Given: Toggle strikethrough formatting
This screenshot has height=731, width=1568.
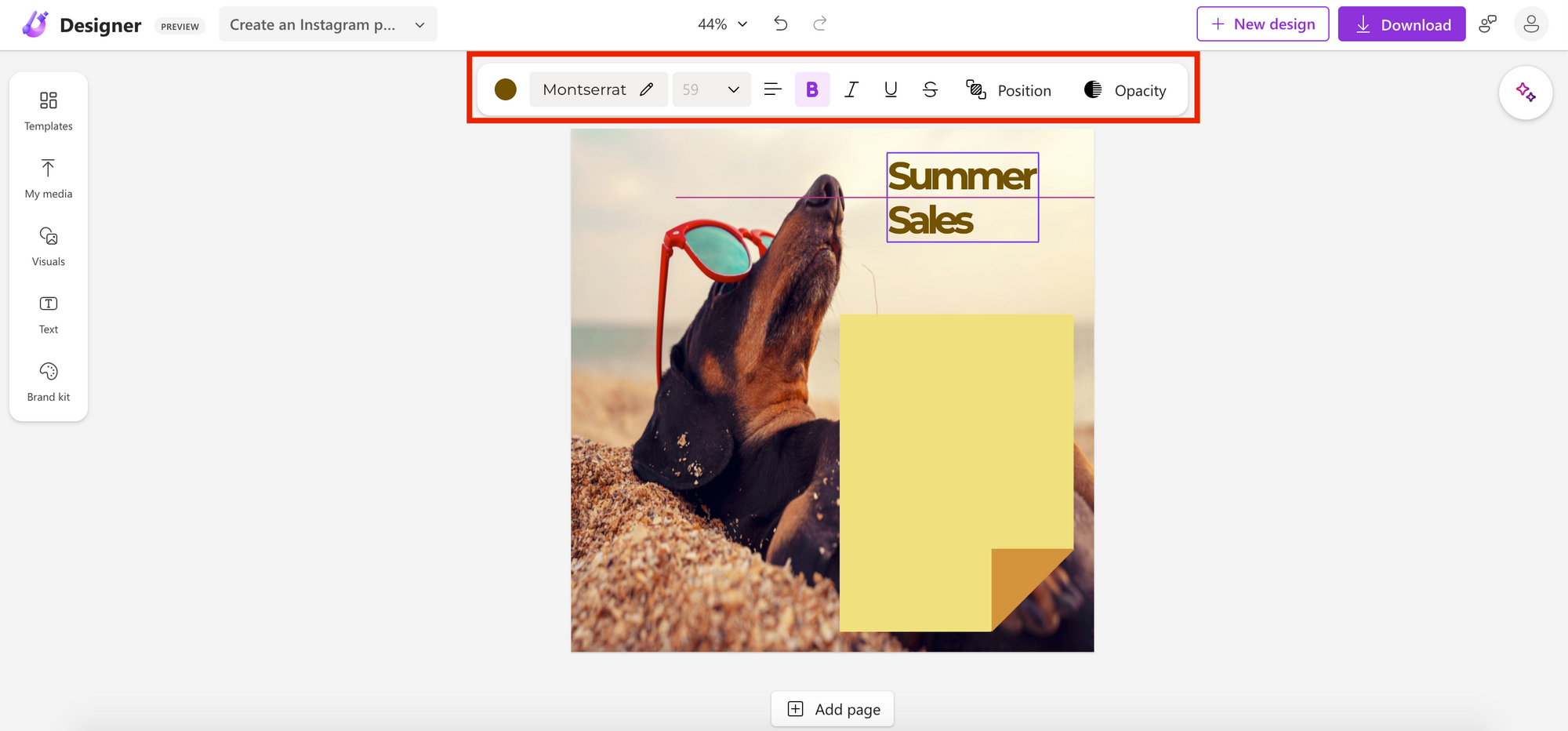Looking at the screenshot, I should 931,89.
